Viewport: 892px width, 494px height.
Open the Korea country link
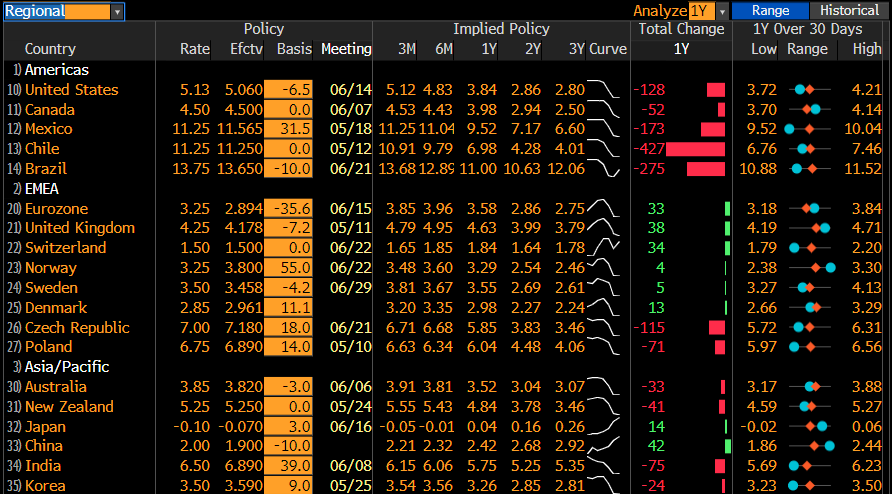point(45,486)
